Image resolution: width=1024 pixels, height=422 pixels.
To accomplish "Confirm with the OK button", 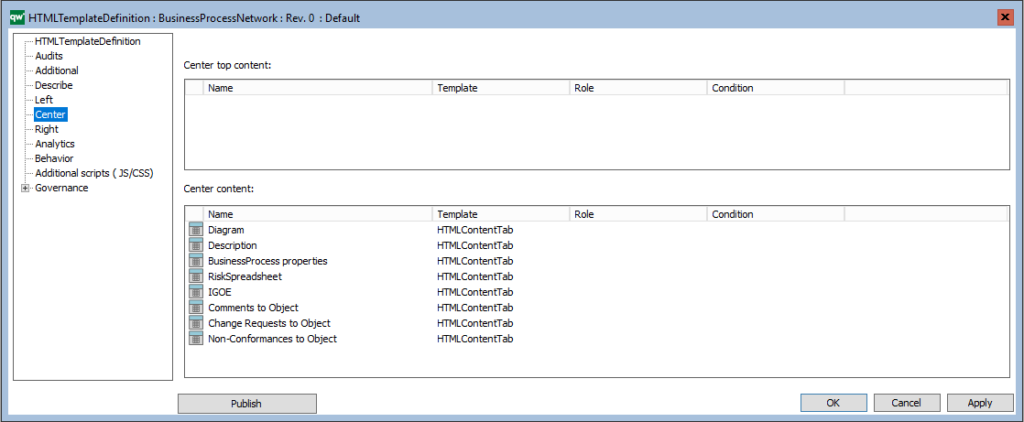I will [x=832, y=403].
